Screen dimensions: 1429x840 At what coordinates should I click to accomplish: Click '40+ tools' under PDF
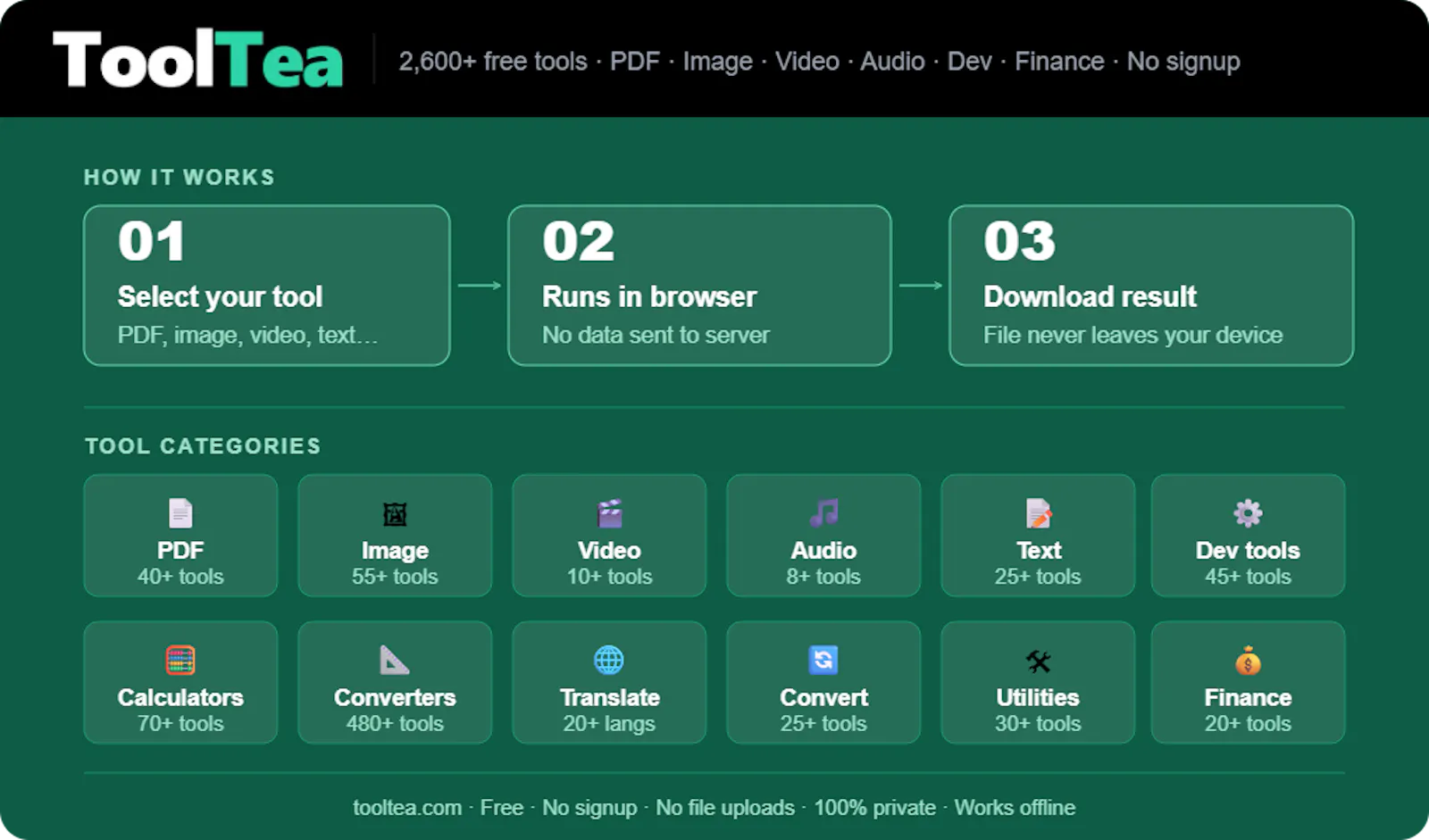click(180, 577)
